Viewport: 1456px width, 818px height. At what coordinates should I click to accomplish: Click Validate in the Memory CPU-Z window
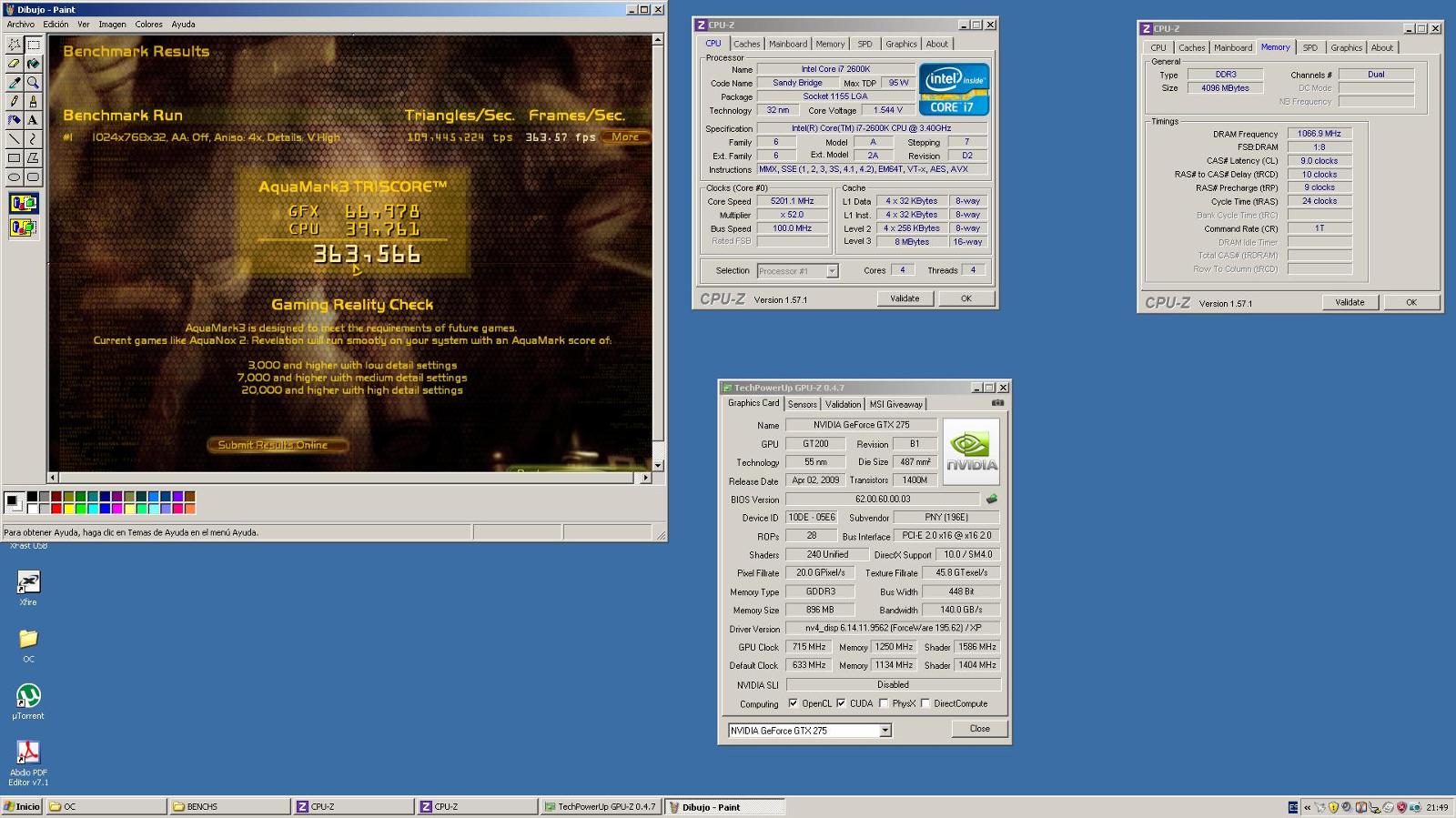click(x=1350, y=302)
